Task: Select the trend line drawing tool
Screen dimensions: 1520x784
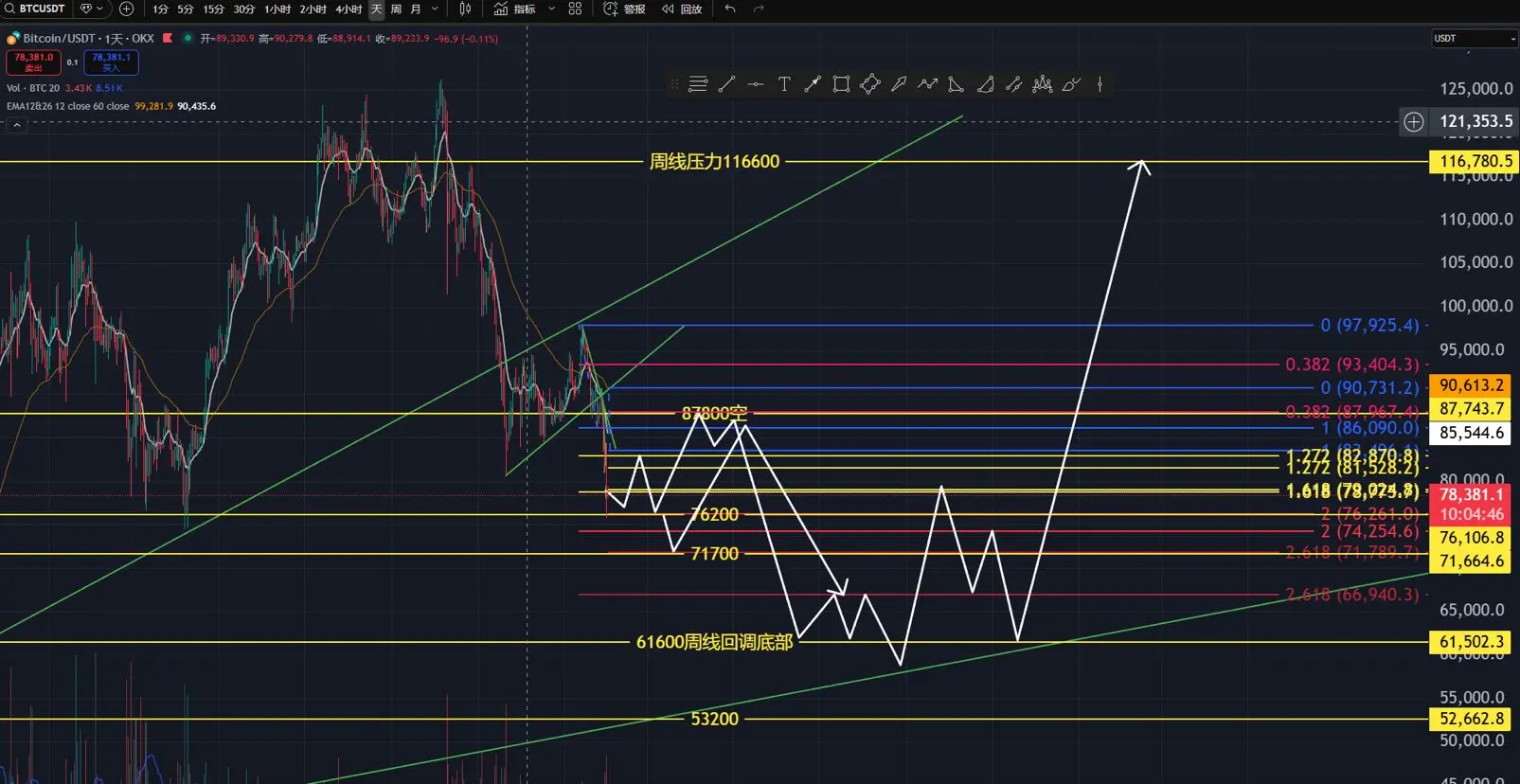Action: pos(726,84)
